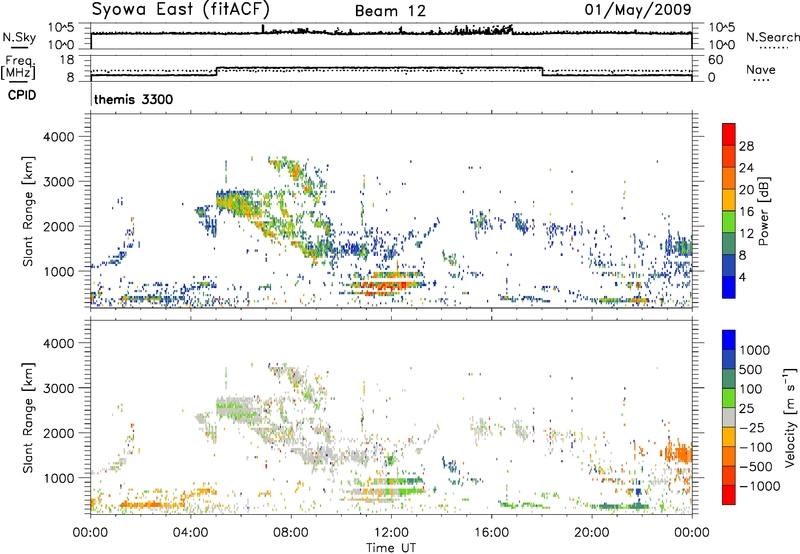Click the "500" tick on Velocity color bar
This screenshot has width=800, height=554.
pos(751,369)
